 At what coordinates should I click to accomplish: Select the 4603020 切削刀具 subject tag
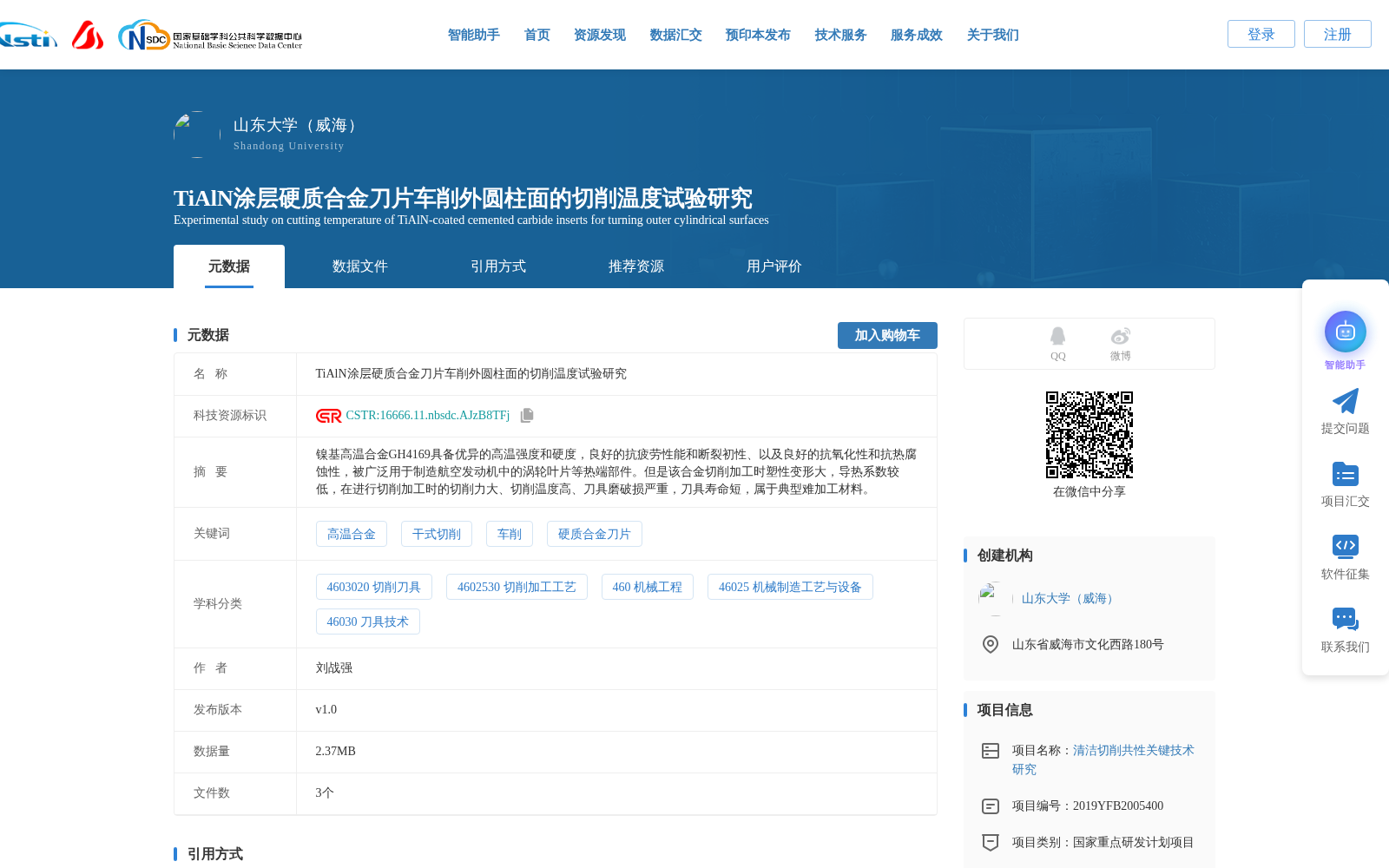374,587
